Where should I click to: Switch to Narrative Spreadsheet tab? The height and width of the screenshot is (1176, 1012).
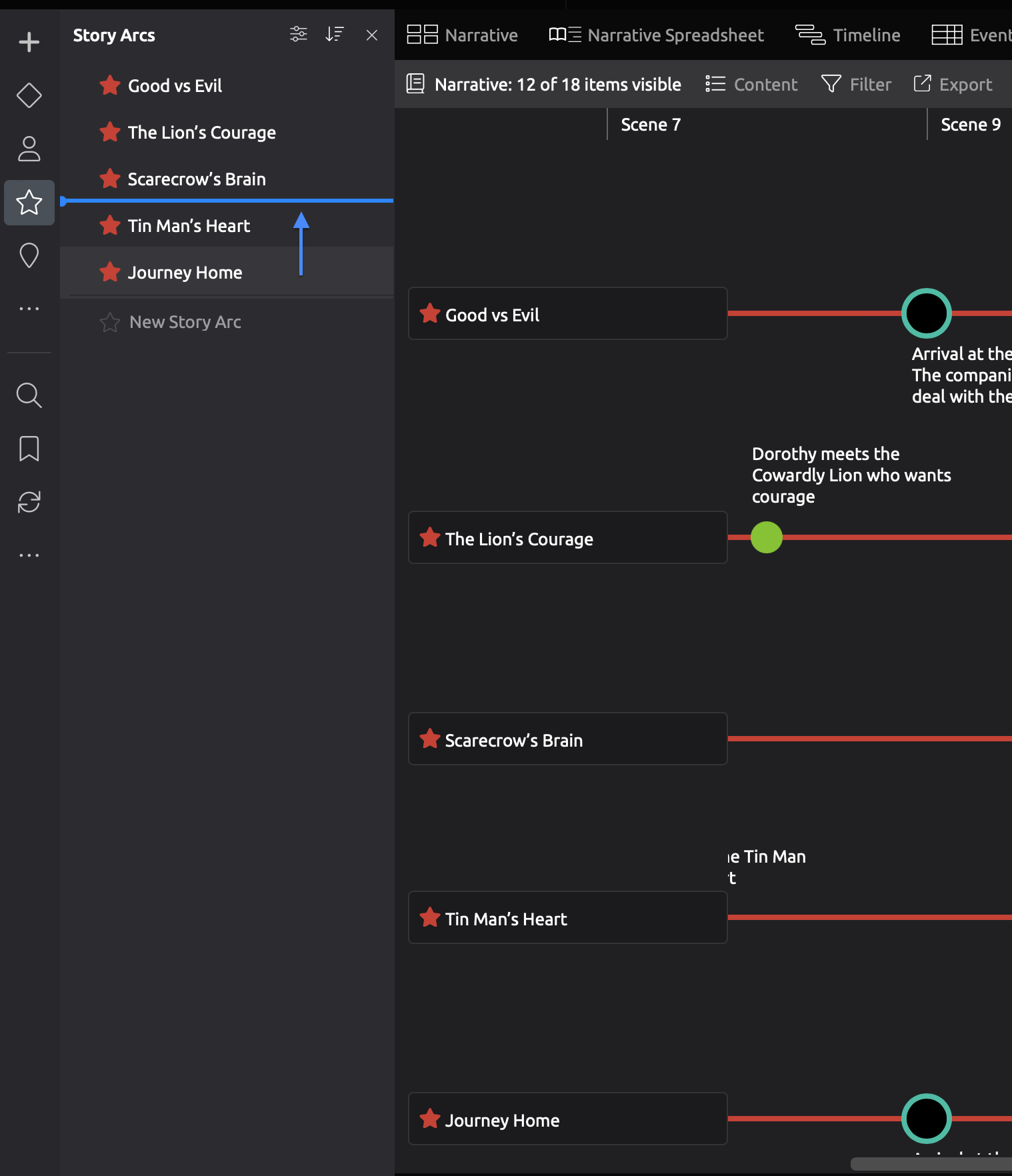click(x=656, y=35)
